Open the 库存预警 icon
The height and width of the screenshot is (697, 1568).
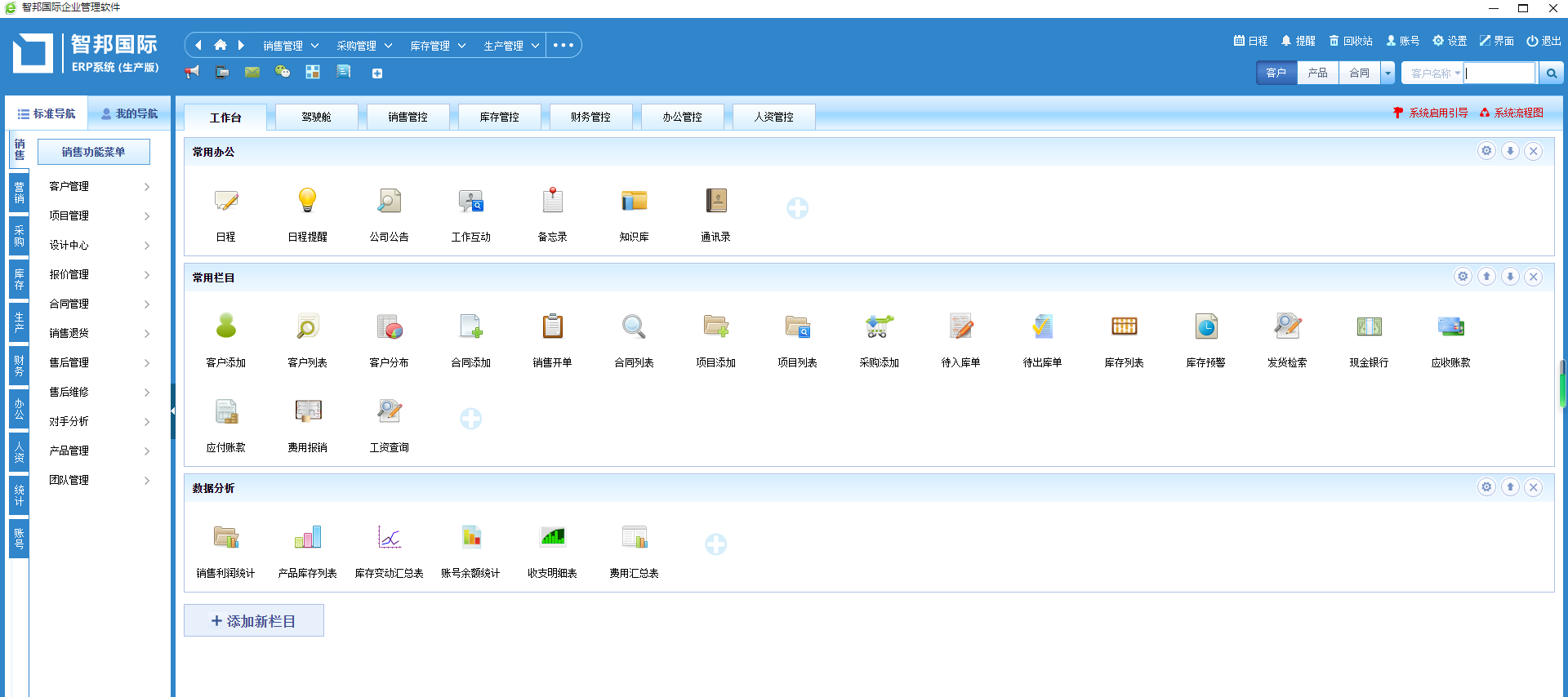[1205, 327]
